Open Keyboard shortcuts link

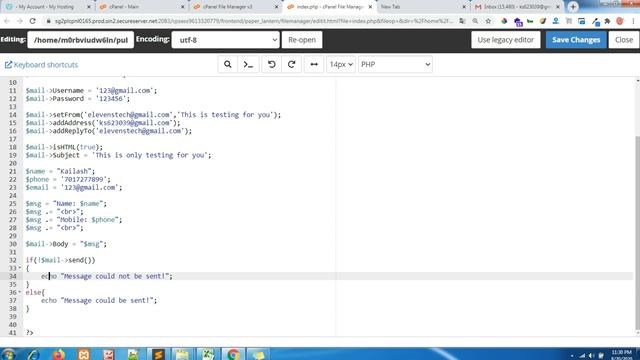point(41,65)
